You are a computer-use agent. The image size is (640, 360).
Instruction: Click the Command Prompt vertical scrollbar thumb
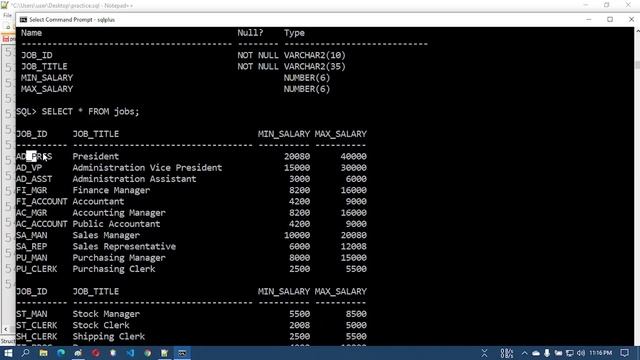[637, 65]
